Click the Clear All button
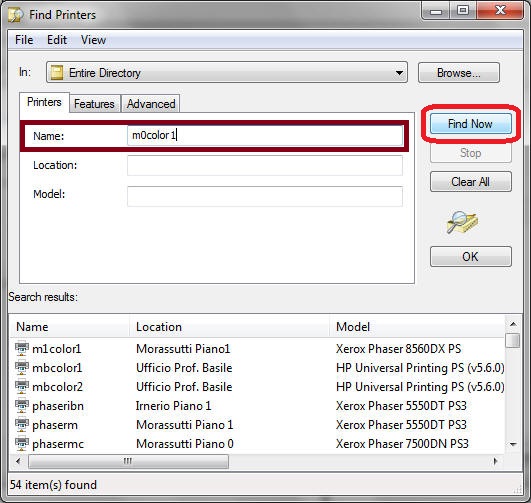Image resolution: width=531 pixels, height=503 pixels. tap(471, 182)
